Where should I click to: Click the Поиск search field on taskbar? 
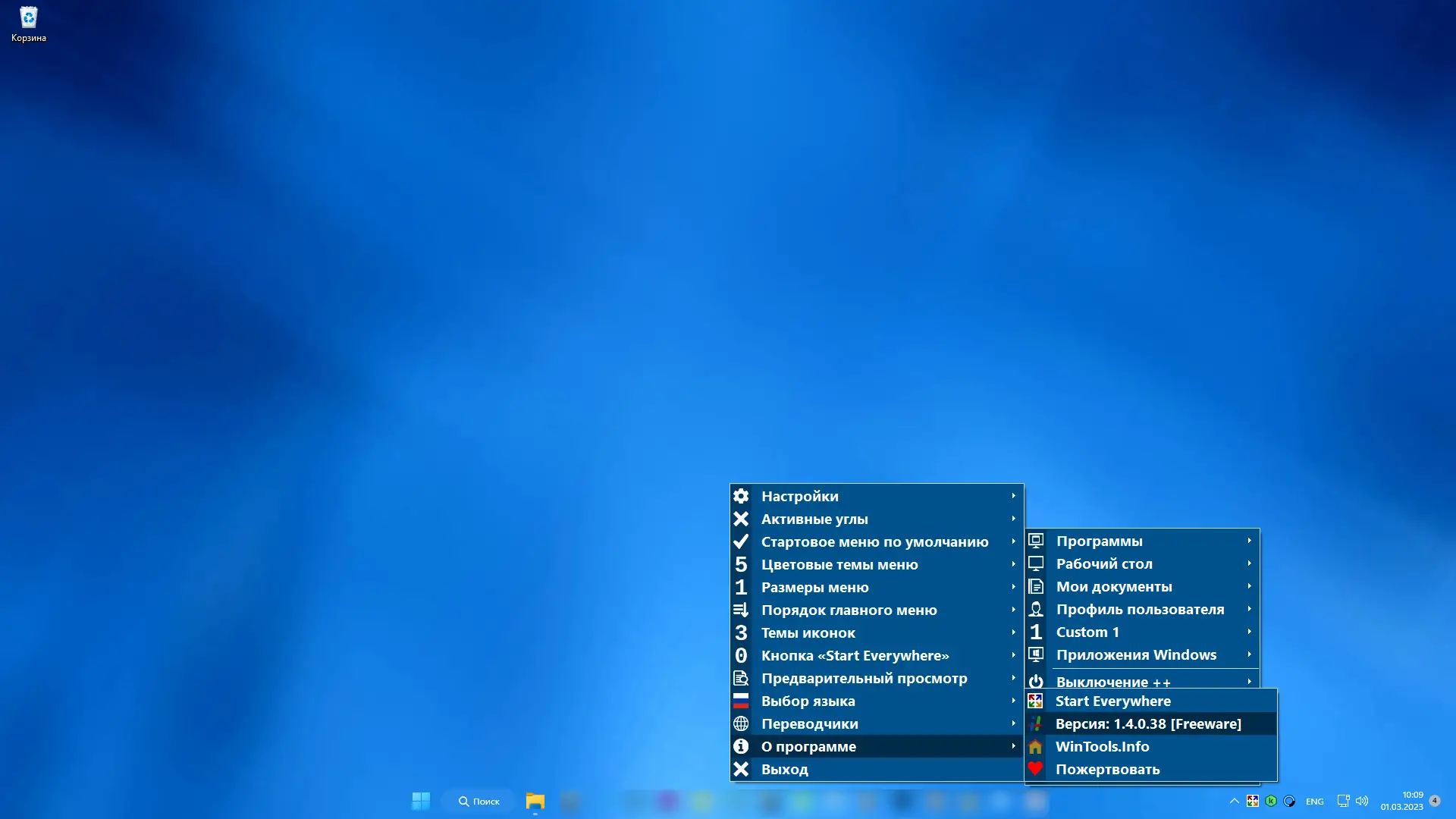[x=479, y=801]
